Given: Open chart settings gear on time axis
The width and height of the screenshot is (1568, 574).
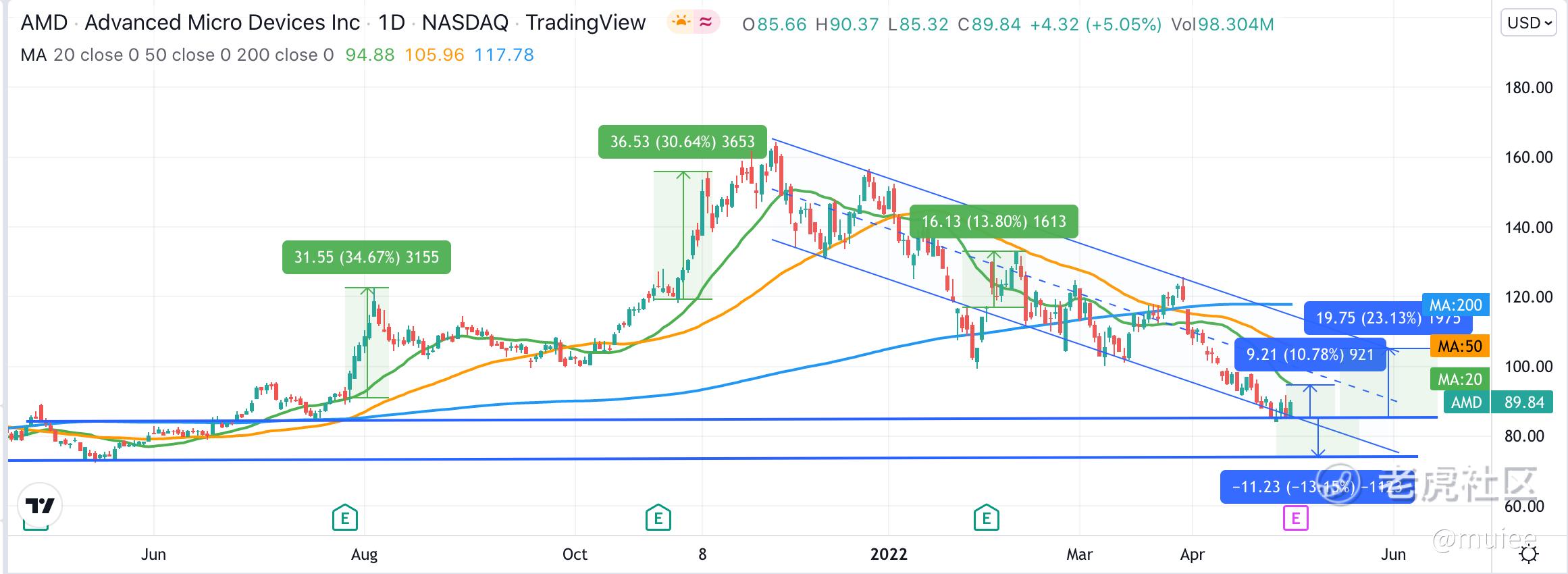Looking at the screenshot, I should click(x=1529, y=554).
